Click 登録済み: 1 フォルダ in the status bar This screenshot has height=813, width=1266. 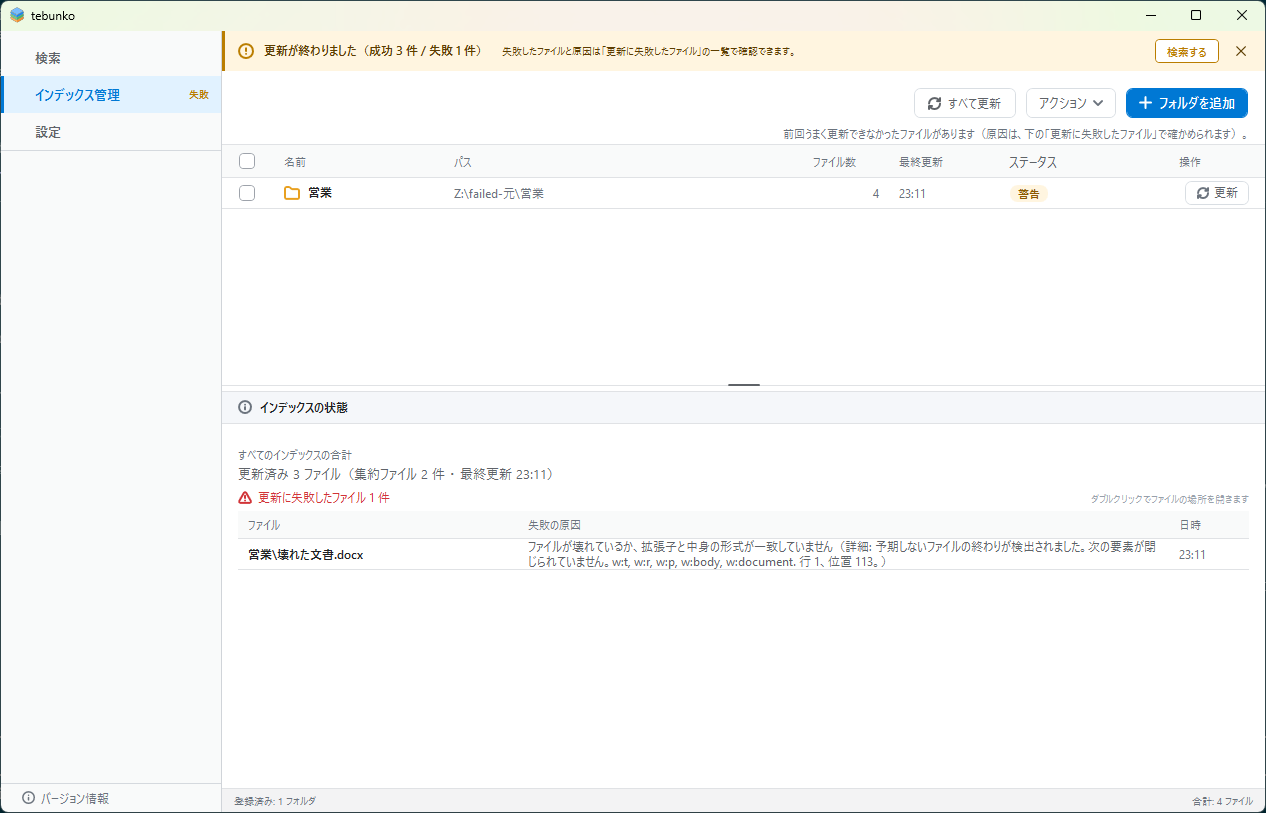tap(275, 801)
